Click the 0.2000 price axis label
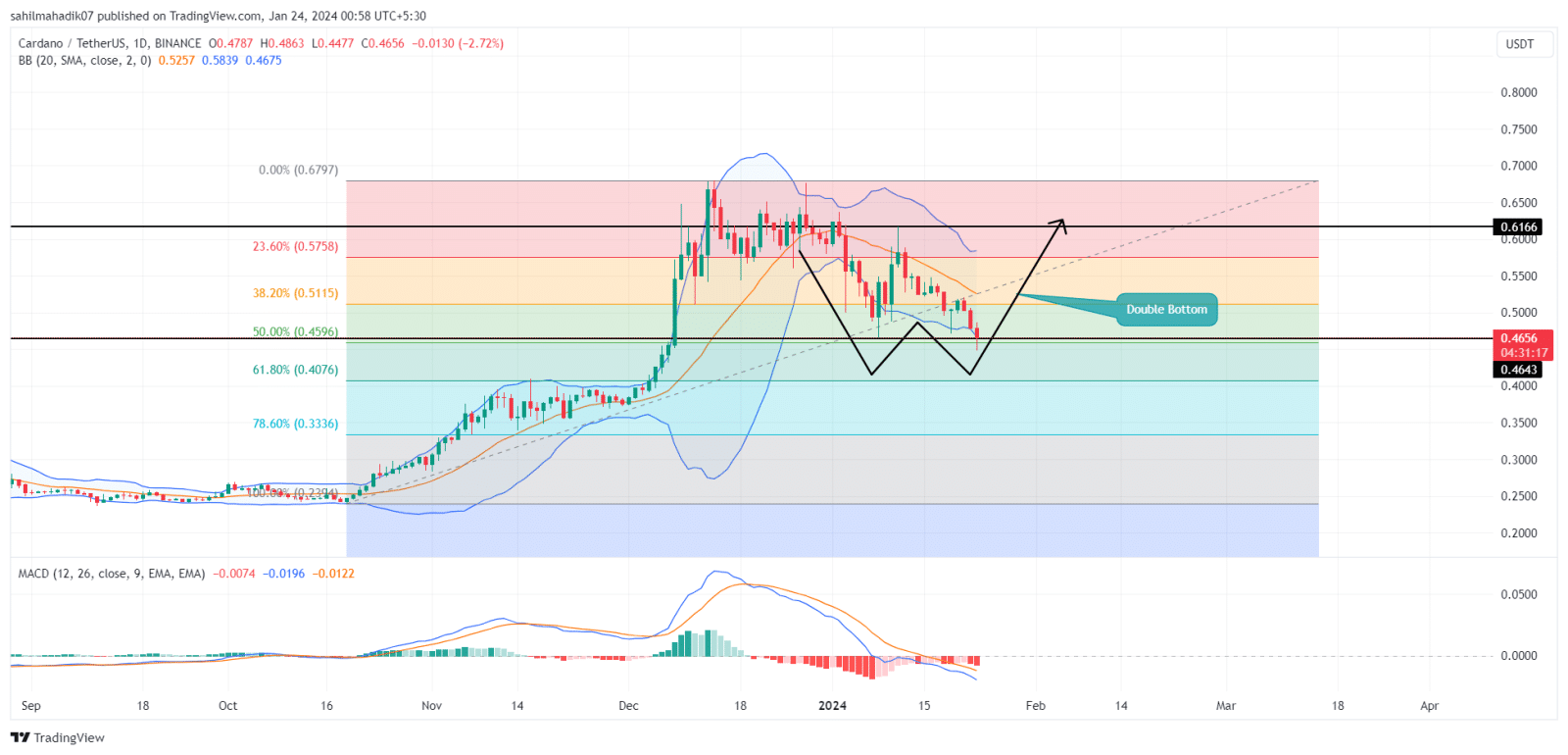Screen dimensions: 1568x755 coord(1519,533)
